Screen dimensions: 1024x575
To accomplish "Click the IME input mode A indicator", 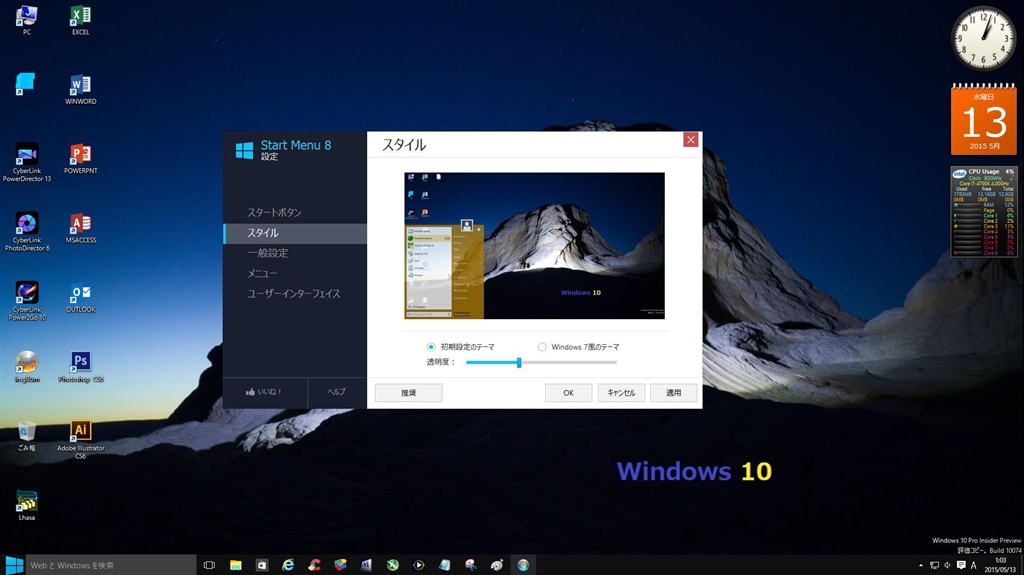I will pyautogui.click(x=973, y=565).
